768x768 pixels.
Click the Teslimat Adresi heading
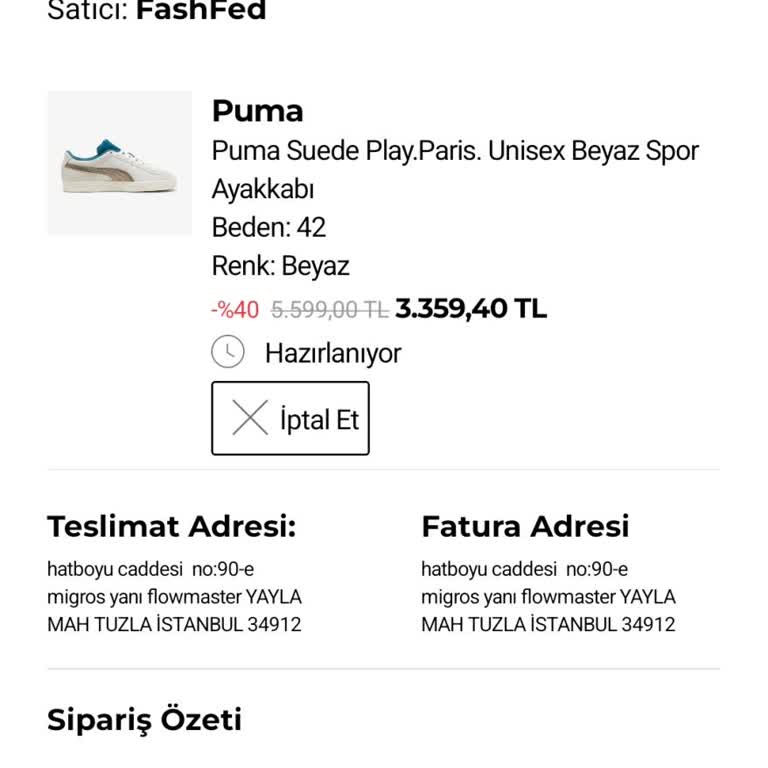point(171,526)
